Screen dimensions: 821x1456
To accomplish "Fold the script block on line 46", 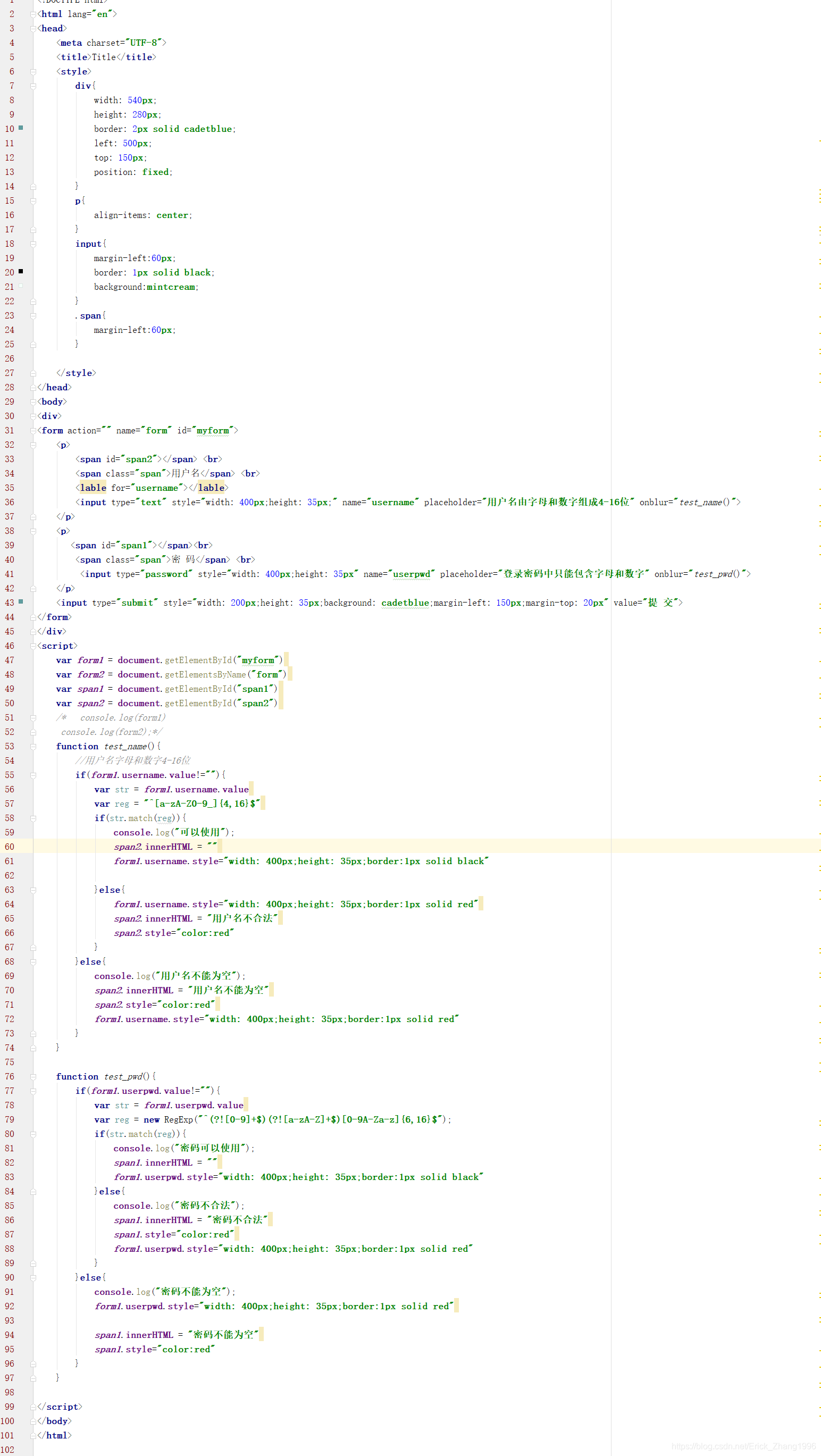I will [x=33, y=646].
